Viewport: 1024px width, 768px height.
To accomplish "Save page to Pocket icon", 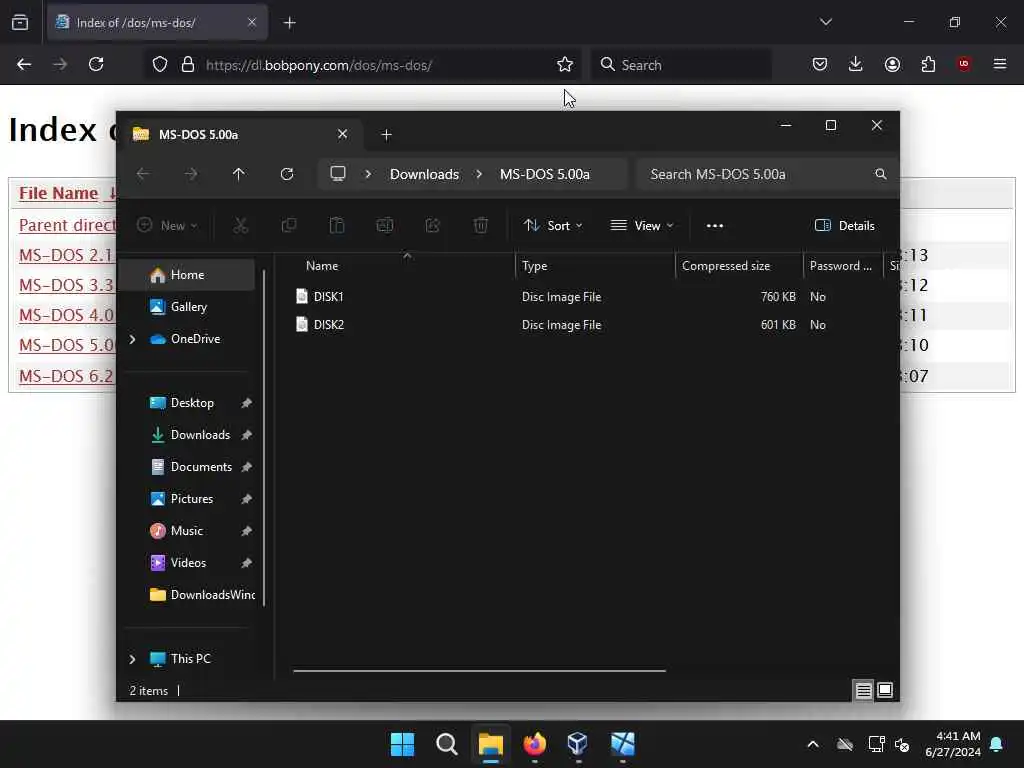I will (820, 64).
